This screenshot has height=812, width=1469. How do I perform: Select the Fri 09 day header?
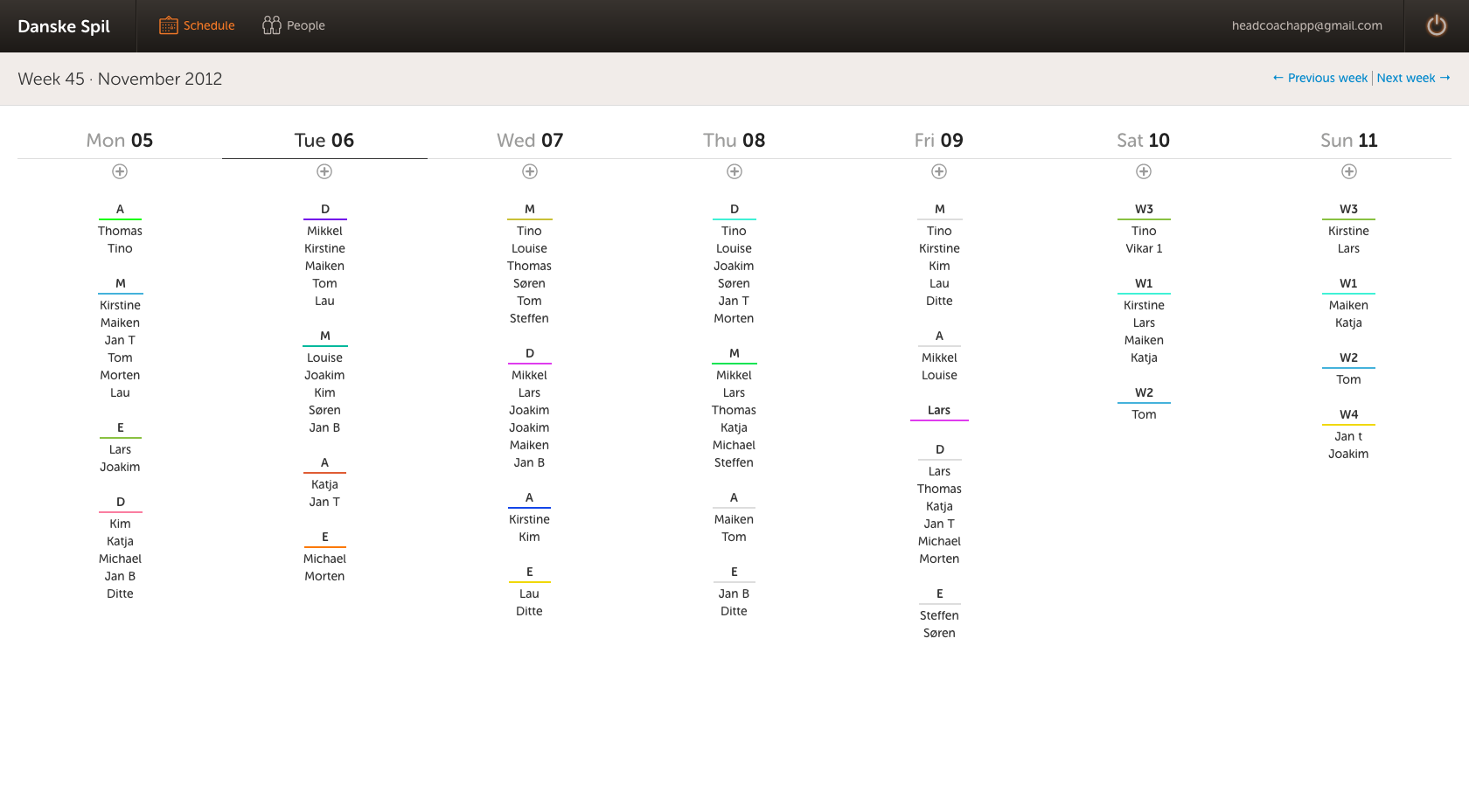click(x=939, y=140)
